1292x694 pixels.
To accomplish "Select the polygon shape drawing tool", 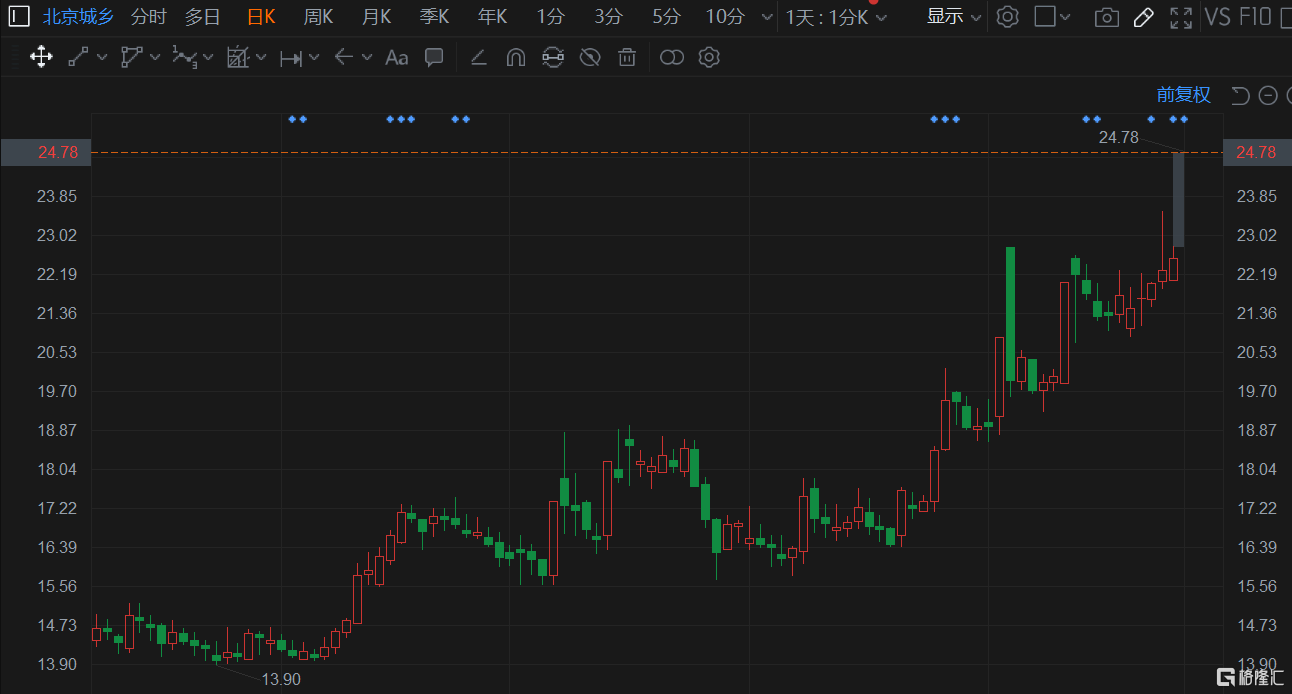I will coord(131,57).
